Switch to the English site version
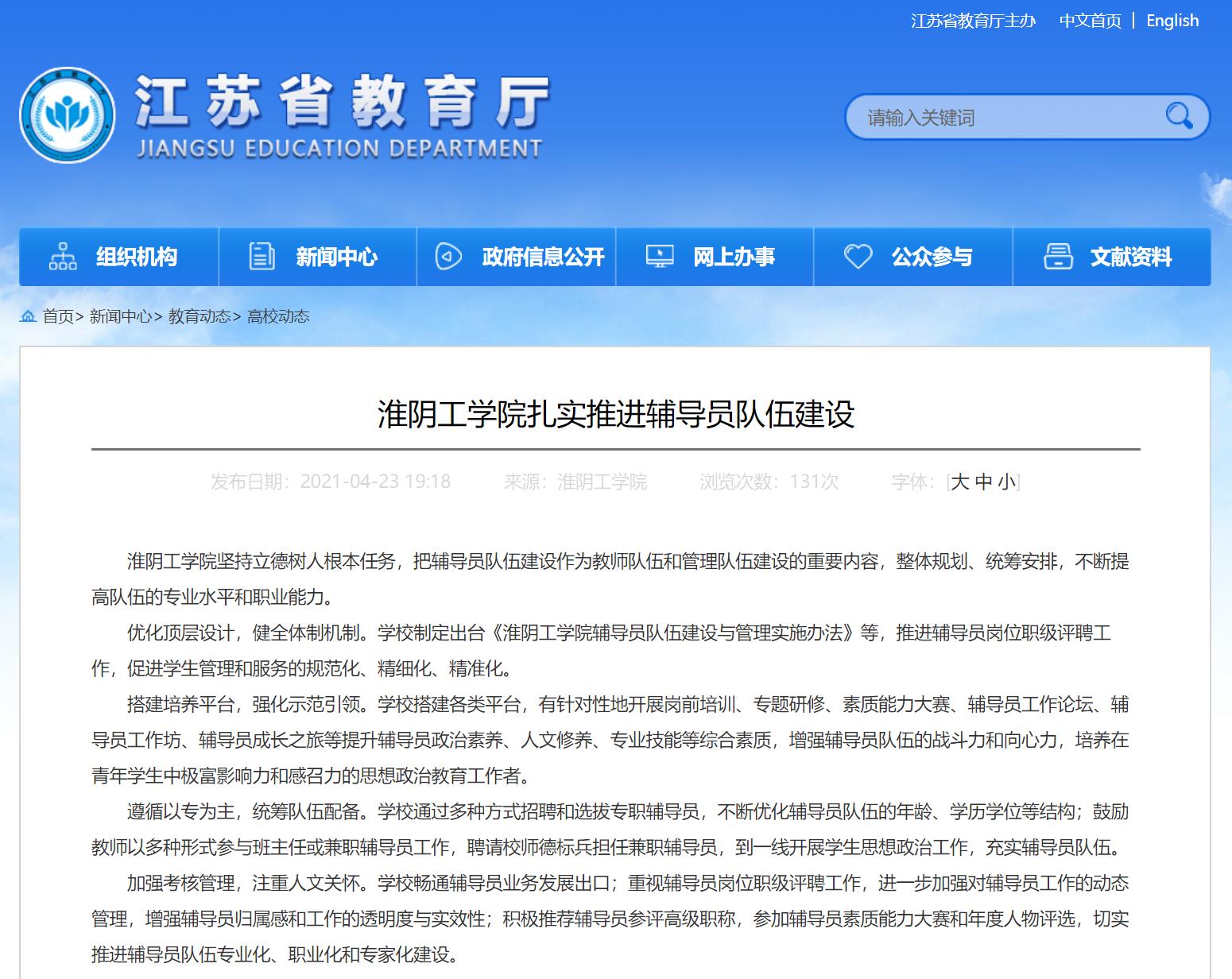The width and height of the screenshot is (1232, 979). (x=1172, y=21)
